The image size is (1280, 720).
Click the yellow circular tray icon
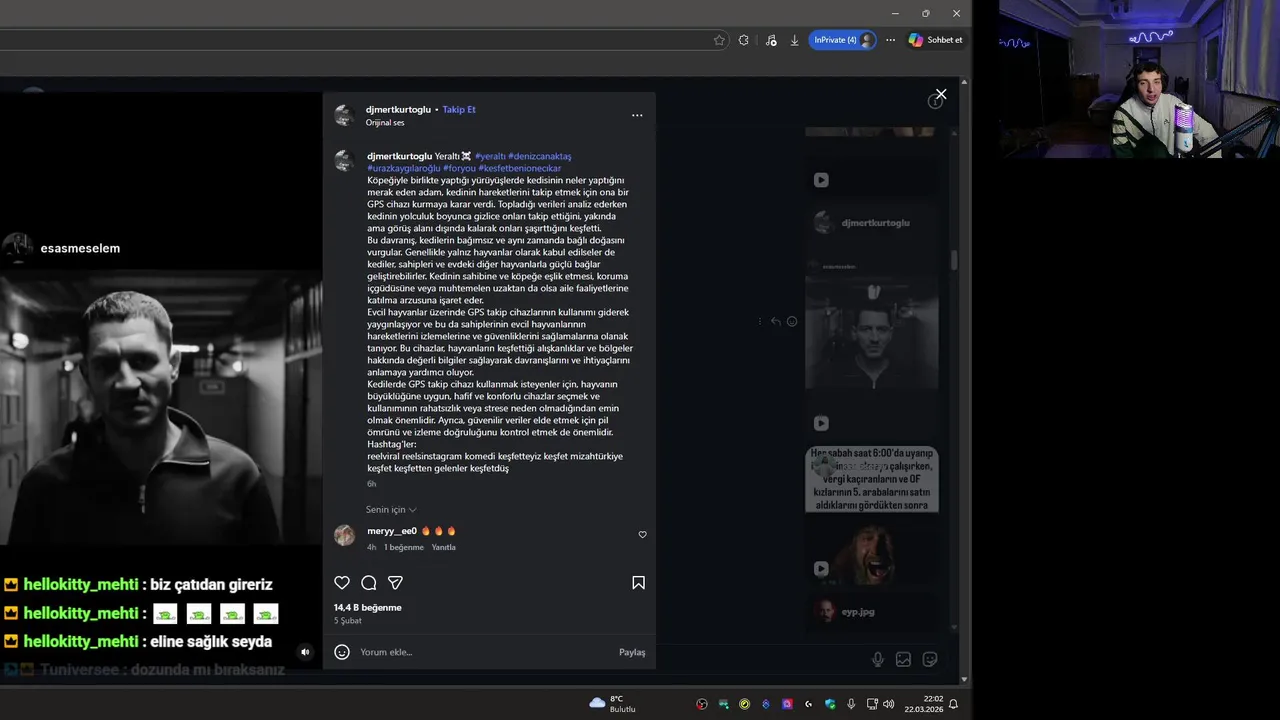point(744,704)
